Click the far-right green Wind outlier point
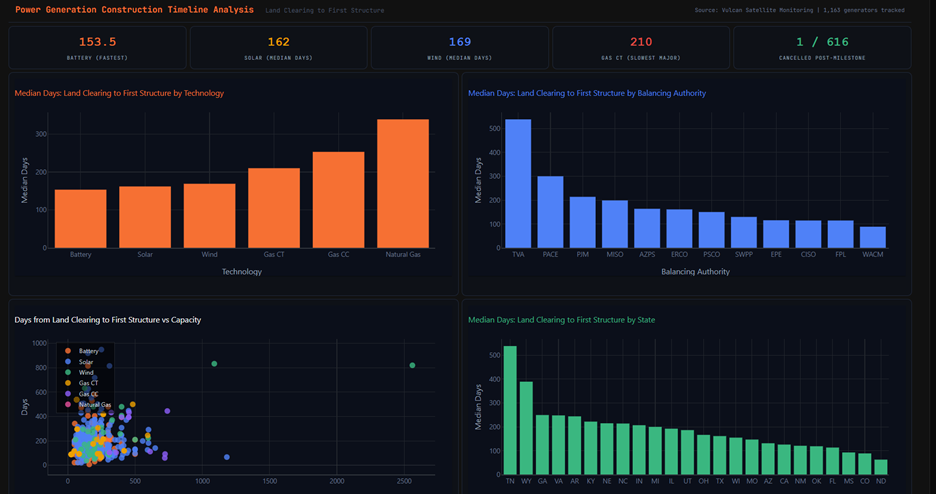Screen dimensions: 936x494 coord(412,365)
